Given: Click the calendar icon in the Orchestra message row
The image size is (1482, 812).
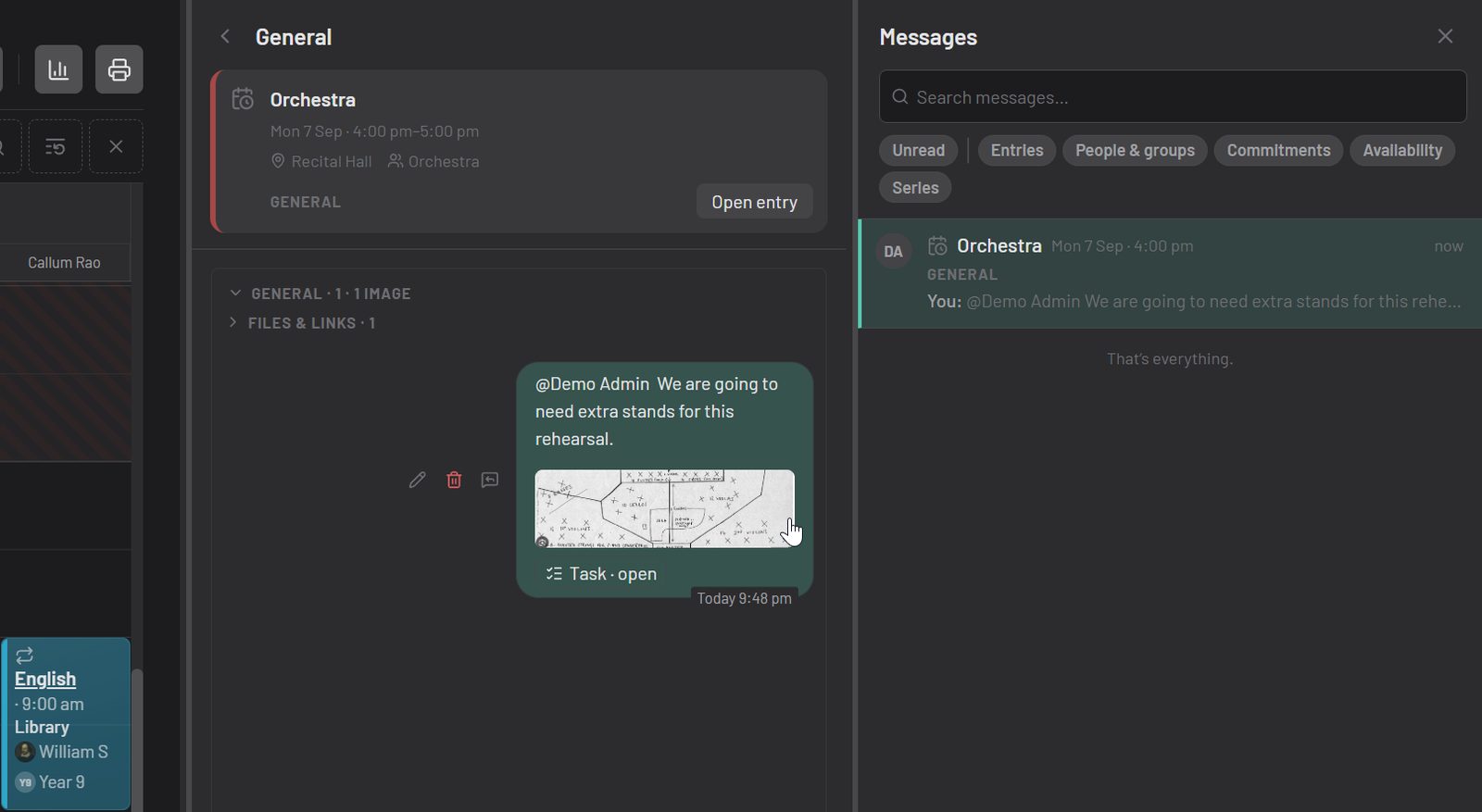Looking at the screenshot, I should (938, 246).
